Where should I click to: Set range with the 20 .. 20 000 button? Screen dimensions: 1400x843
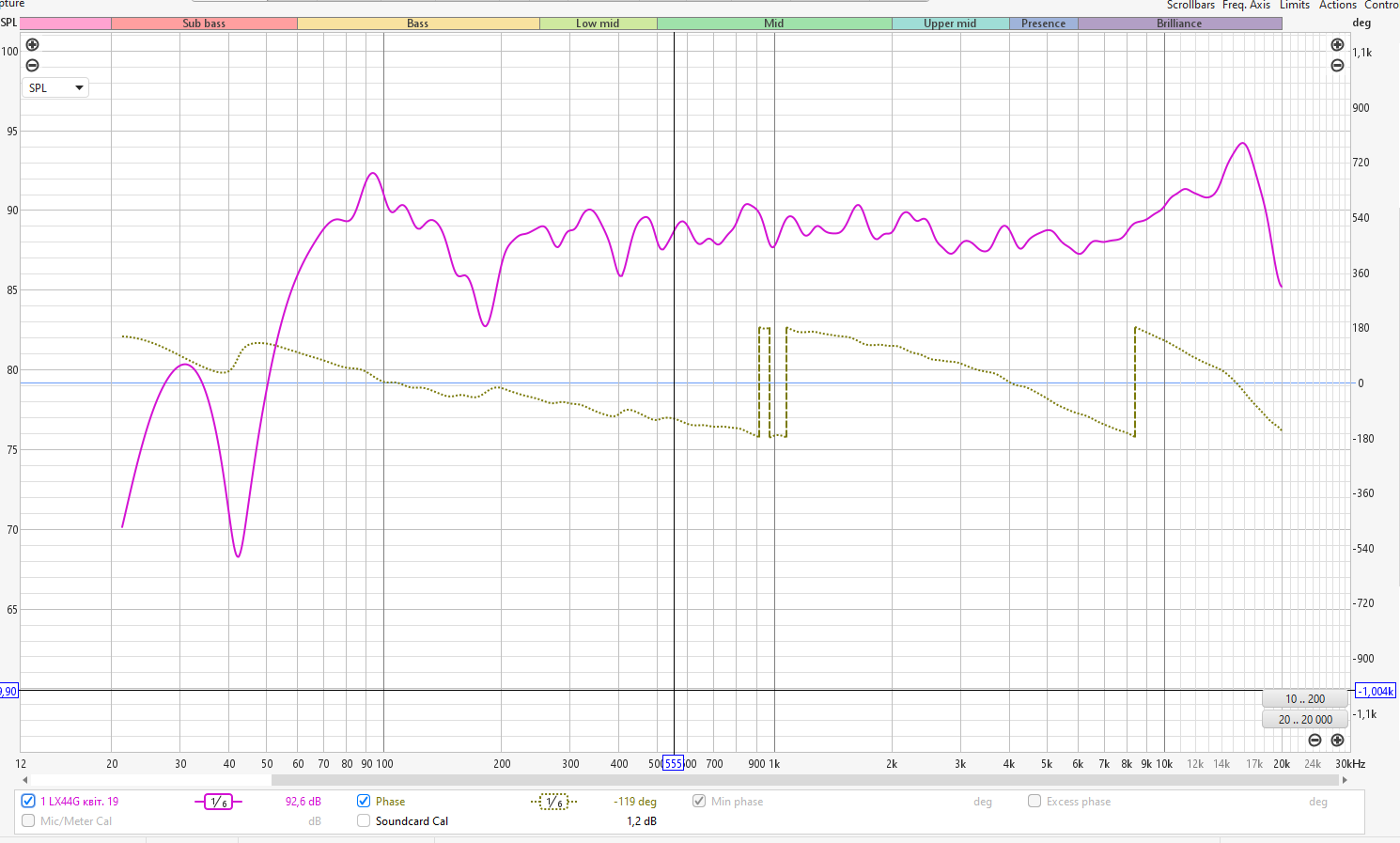click(1305, 719)
